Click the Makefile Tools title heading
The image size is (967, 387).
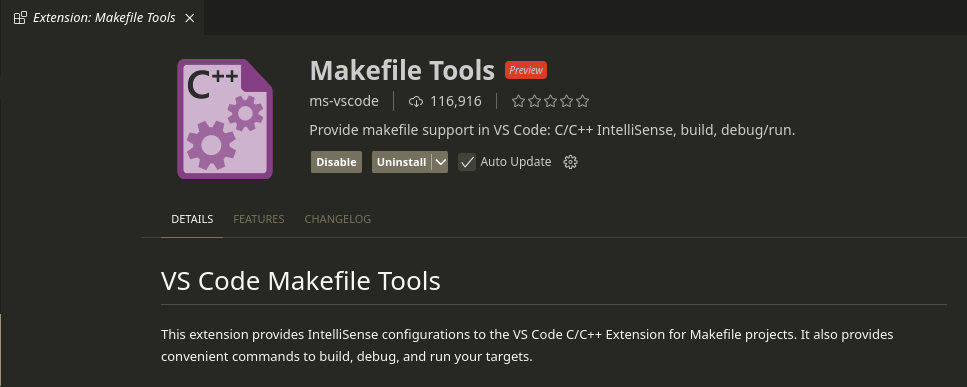click(x=402, y=70)
